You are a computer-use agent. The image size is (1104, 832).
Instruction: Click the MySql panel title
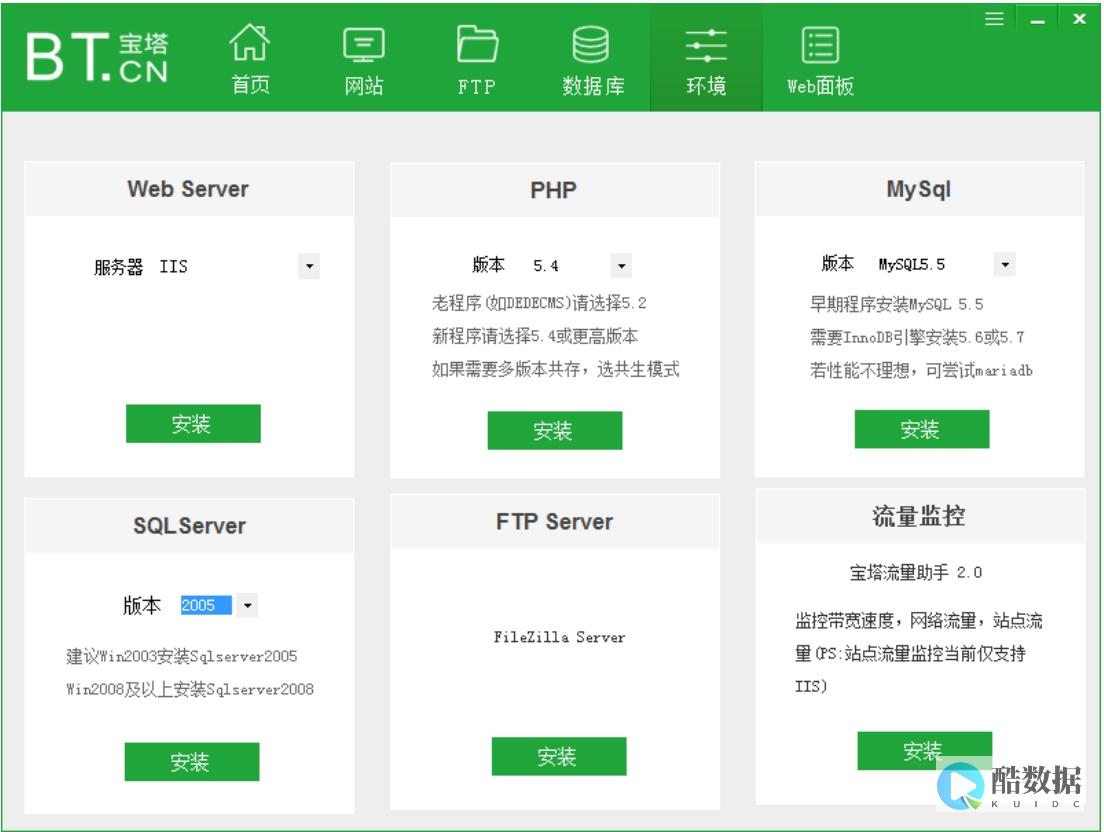click(918, 189)
